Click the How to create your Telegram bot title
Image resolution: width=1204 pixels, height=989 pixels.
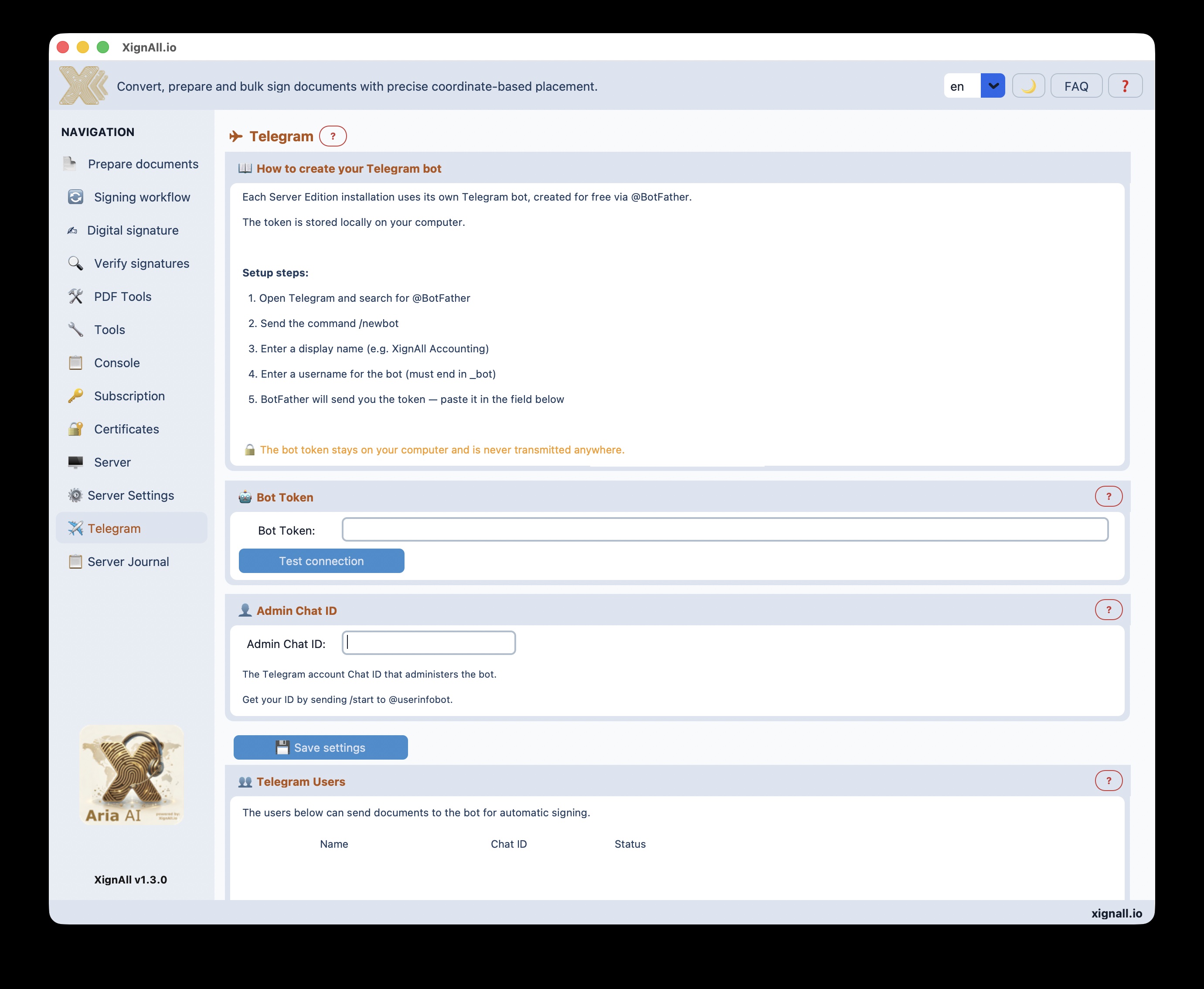(x=349, y=169)
